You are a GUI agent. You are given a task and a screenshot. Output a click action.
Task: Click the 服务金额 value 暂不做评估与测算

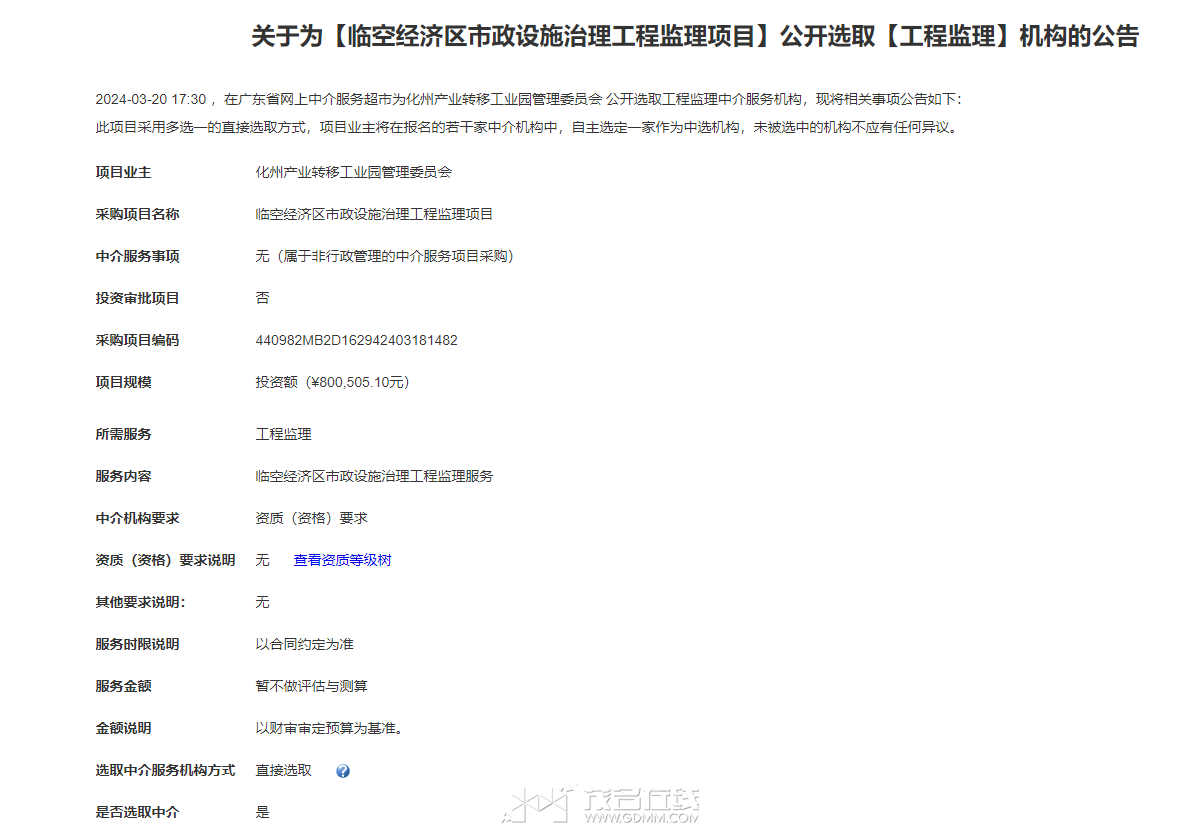311,687
